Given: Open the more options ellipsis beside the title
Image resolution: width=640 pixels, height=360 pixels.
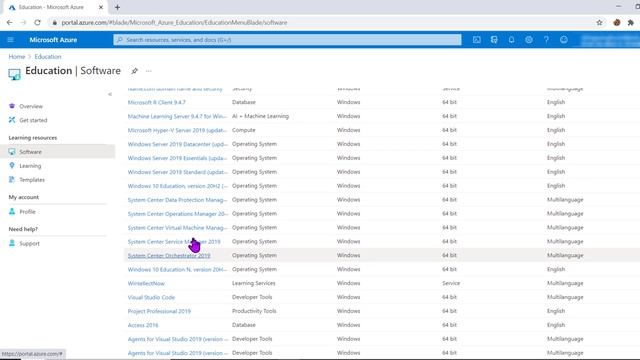Looking at the screenshot, I should [149, 71].
